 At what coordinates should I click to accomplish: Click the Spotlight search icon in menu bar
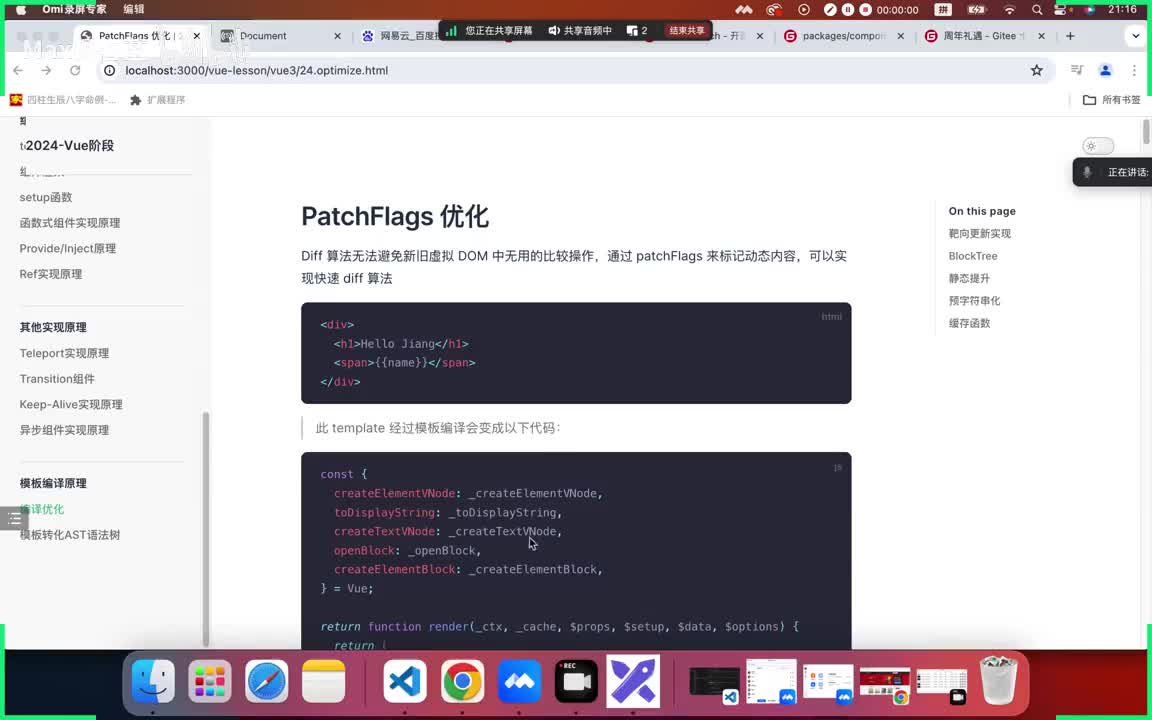(1037, 10)
